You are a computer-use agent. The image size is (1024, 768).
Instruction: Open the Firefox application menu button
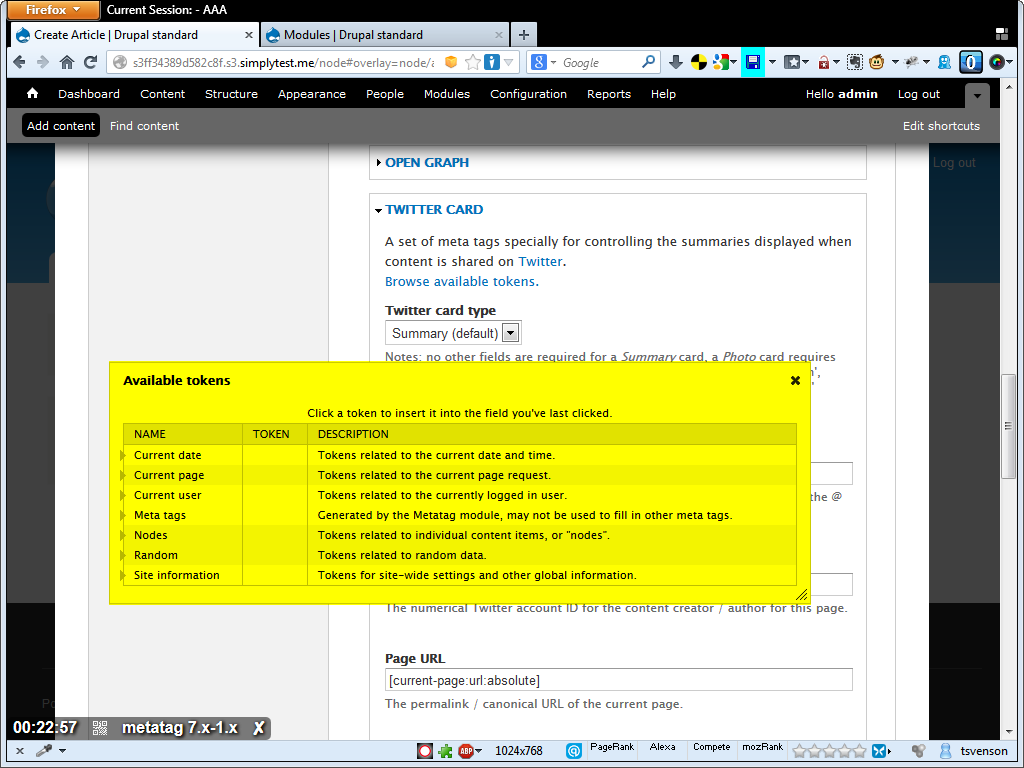click(54, 10)
